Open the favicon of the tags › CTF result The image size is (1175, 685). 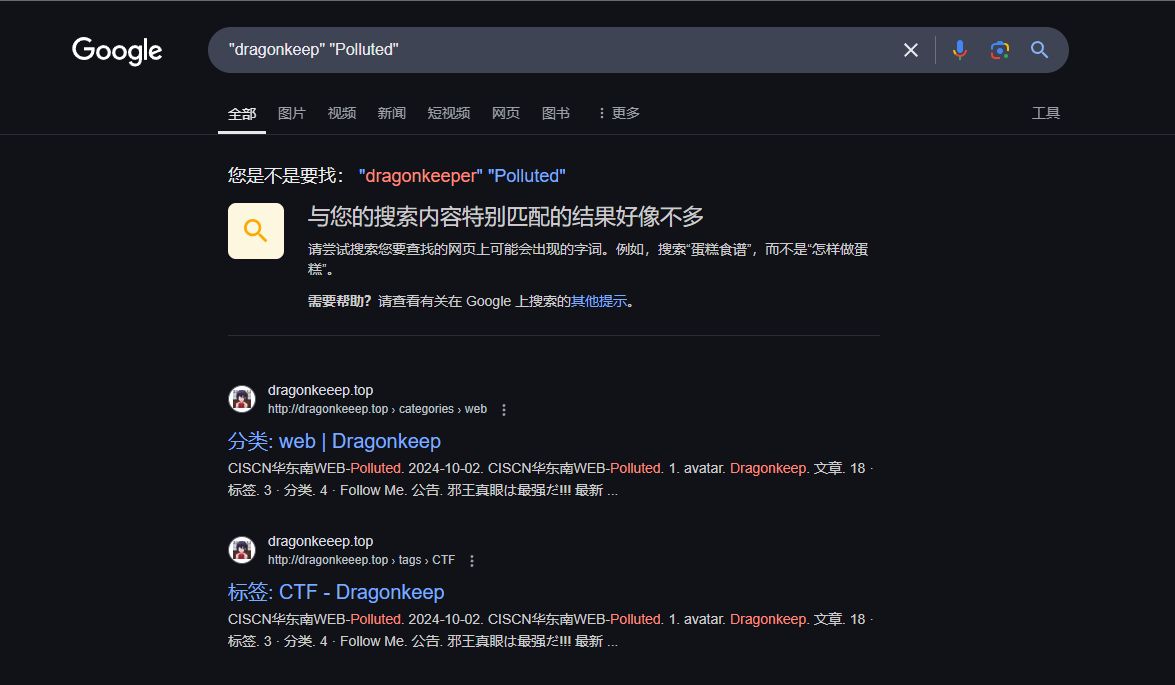(x=241, y=550)
